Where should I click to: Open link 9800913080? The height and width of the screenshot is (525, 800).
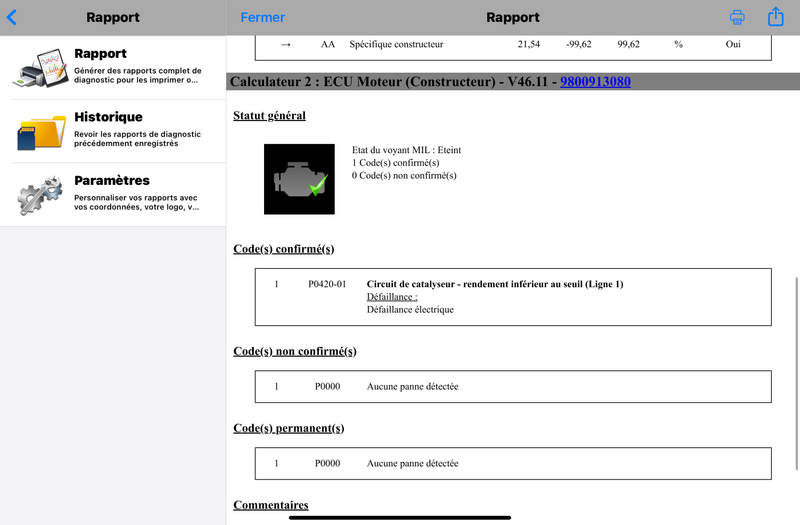(595, 82)
